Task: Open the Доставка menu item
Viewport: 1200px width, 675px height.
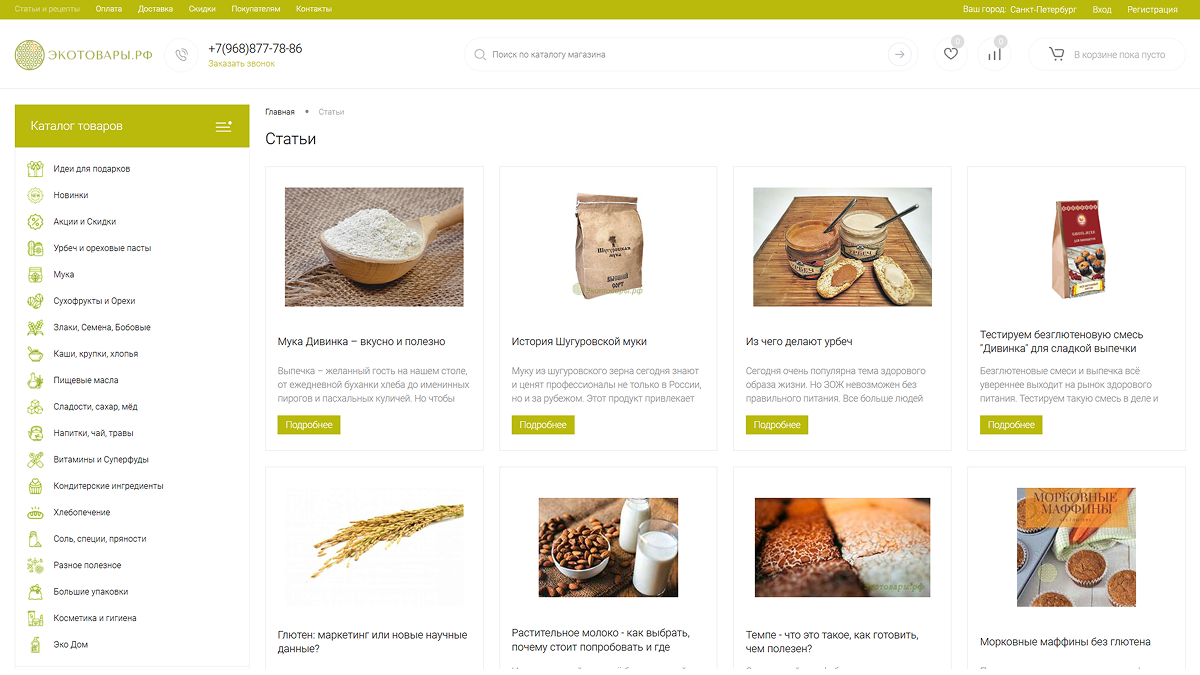Action: coord(155,9)
